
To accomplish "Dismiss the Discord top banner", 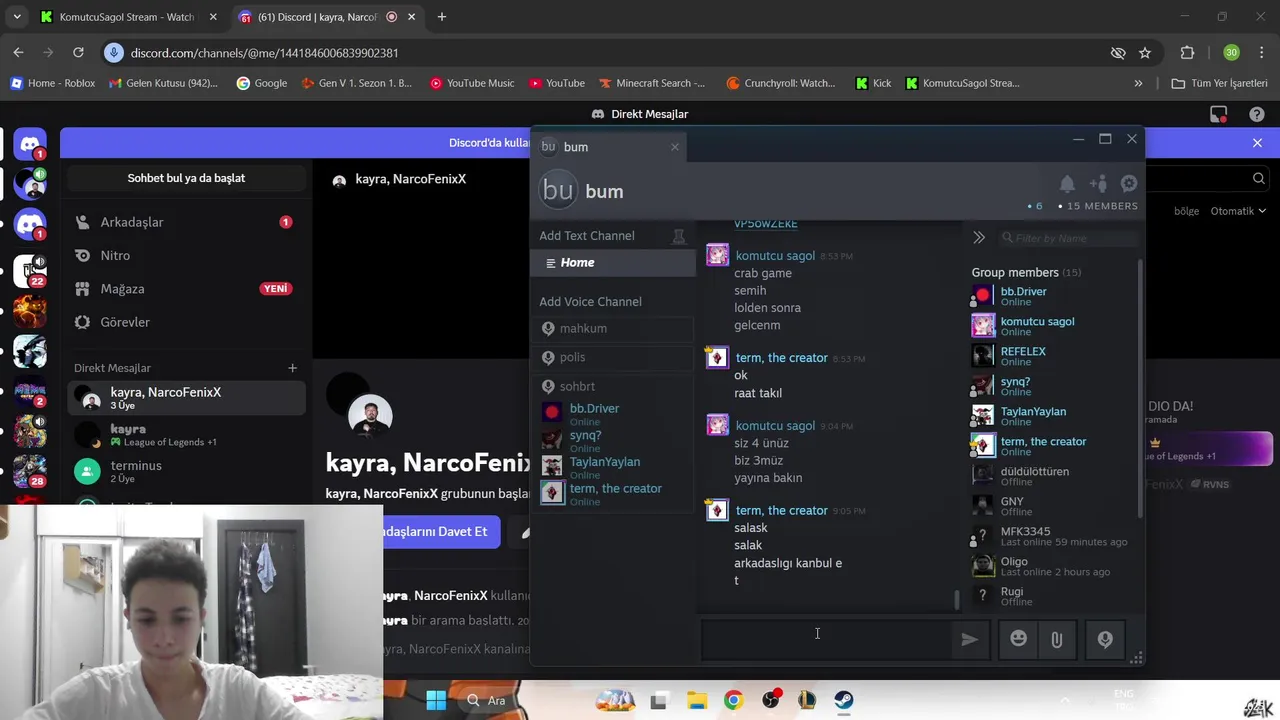I will 1257,143.
